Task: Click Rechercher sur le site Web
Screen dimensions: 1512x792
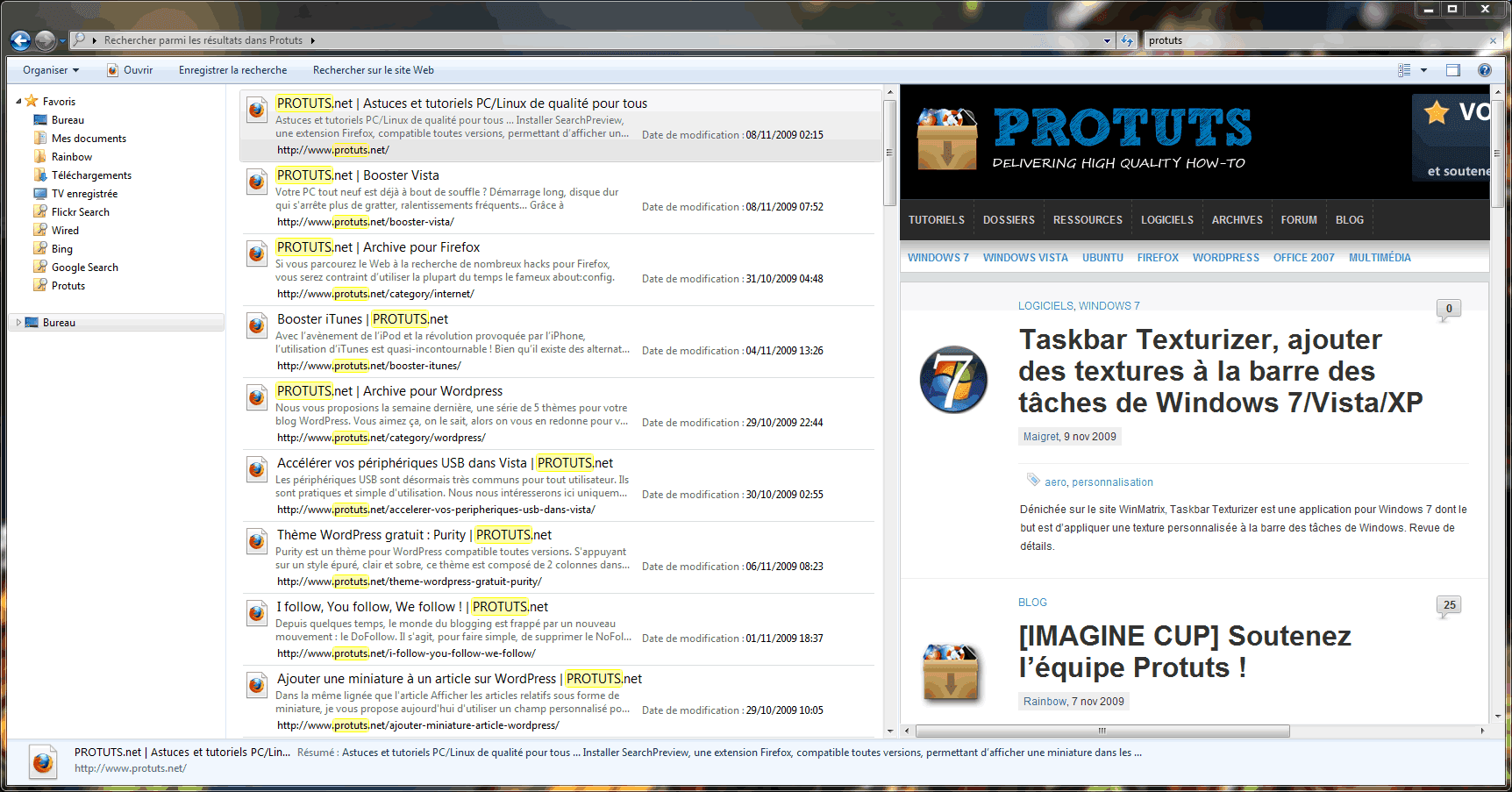Action: 374,70
